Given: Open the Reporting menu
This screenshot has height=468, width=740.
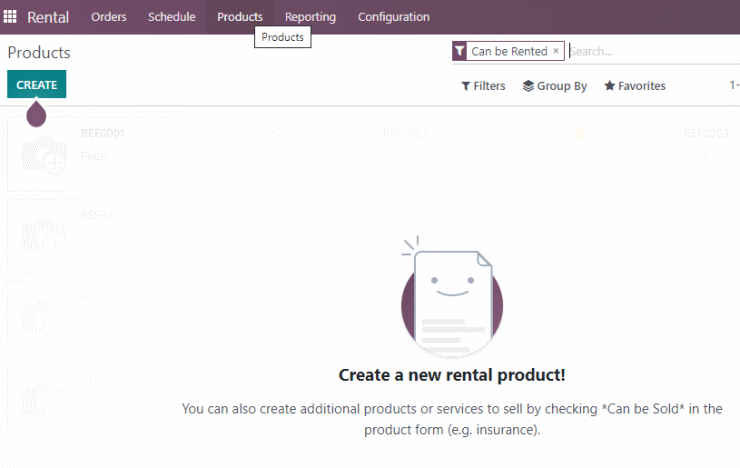Looking at the screenshot, I should [310, 17].
